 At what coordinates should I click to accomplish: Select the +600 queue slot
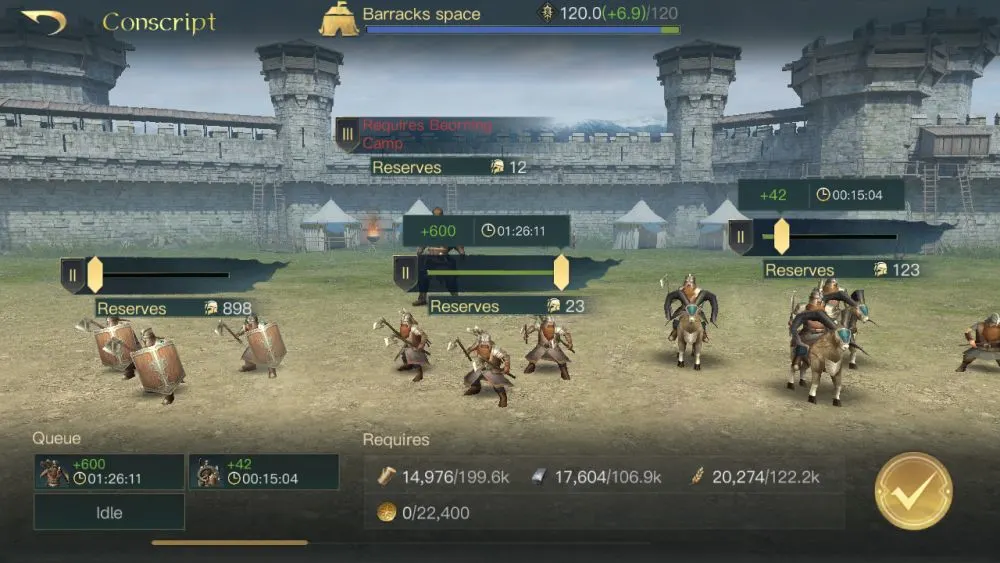pyautogui.click(x=109, y=472)
